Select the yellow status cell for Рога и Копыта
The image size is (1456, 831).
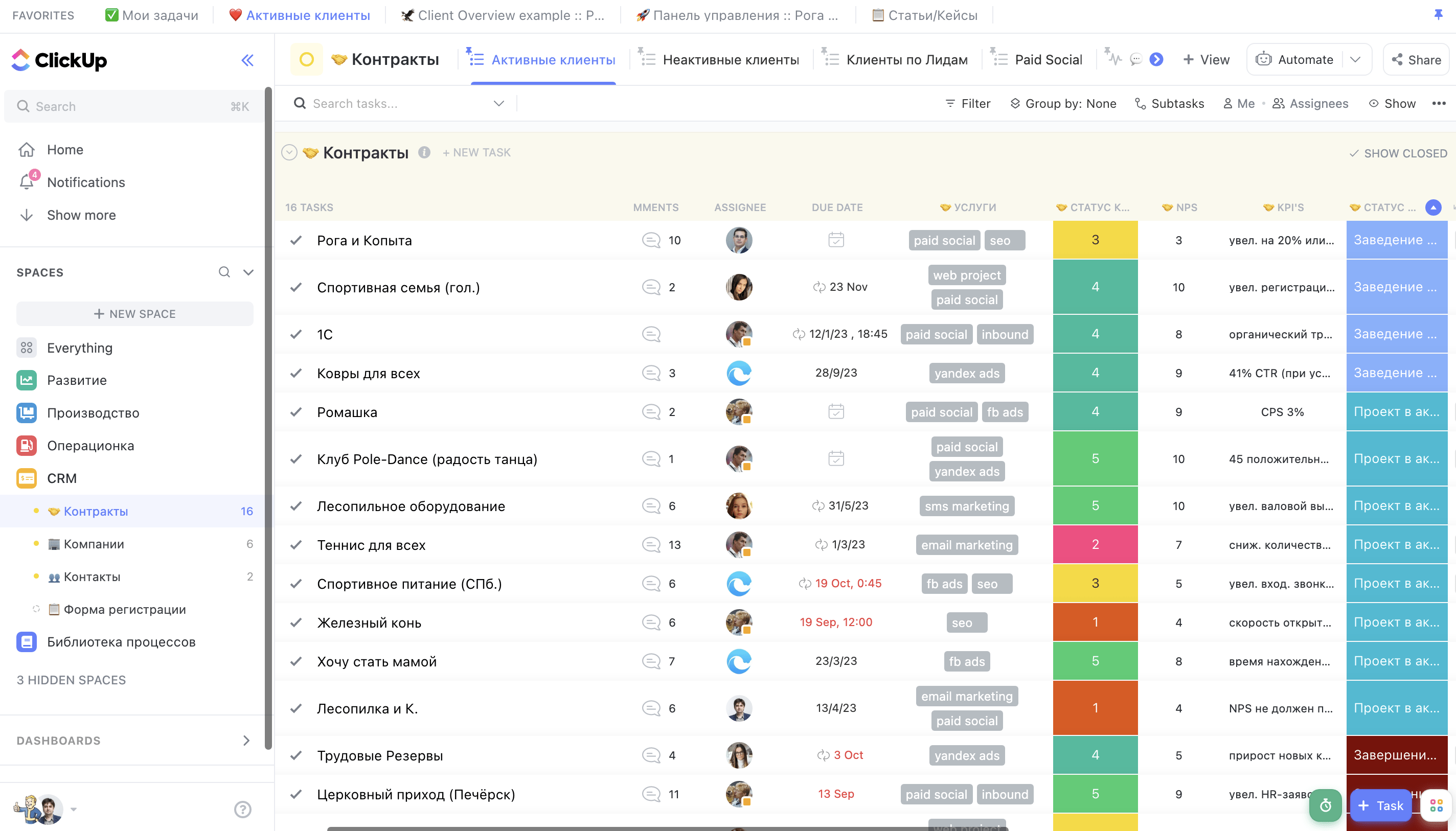point(1094,240)
